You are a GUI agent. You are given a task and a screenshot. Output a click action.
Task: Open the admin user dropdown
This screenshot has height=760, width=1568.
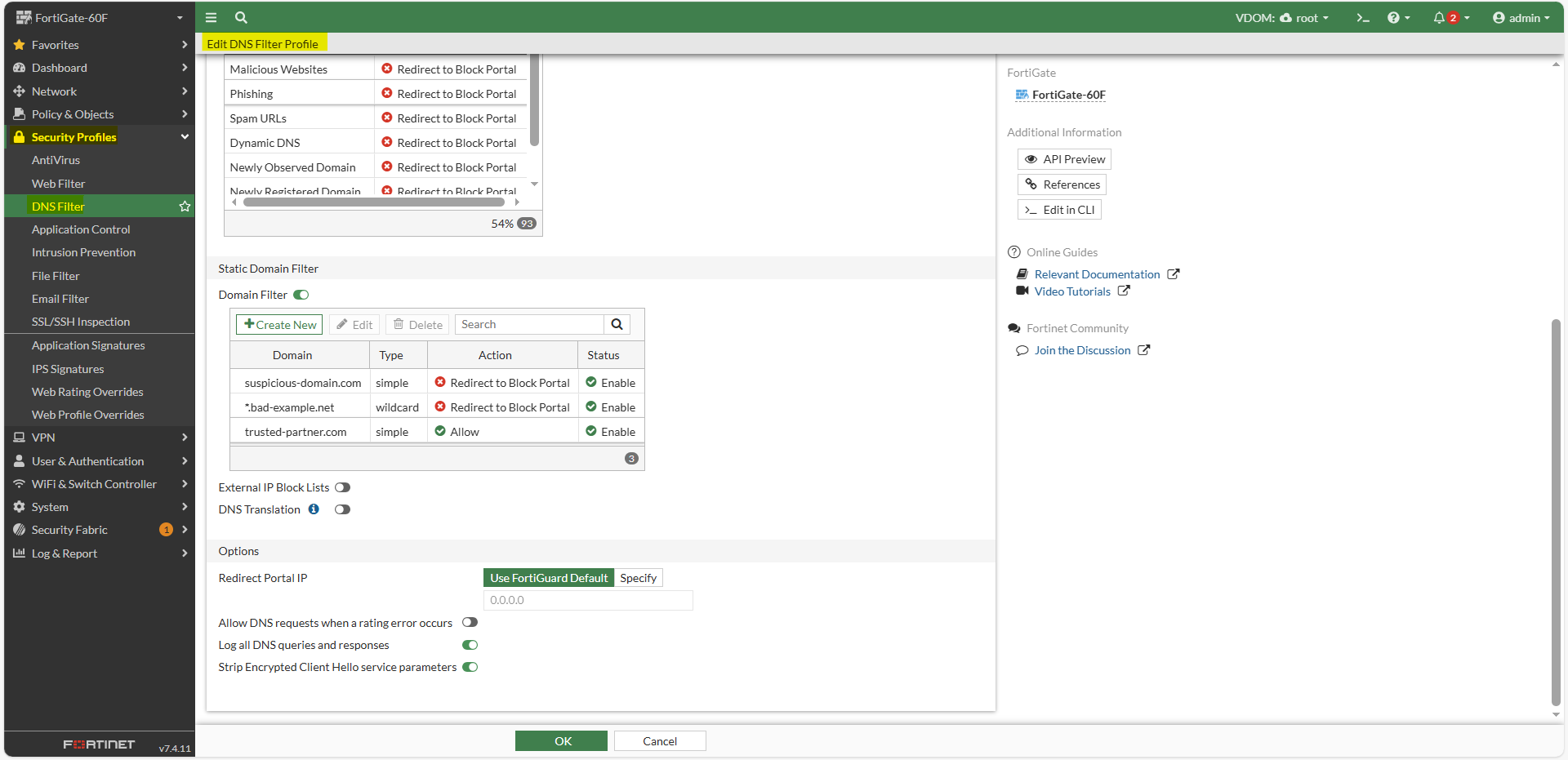pyautogui.click(x=1521, y=17)
